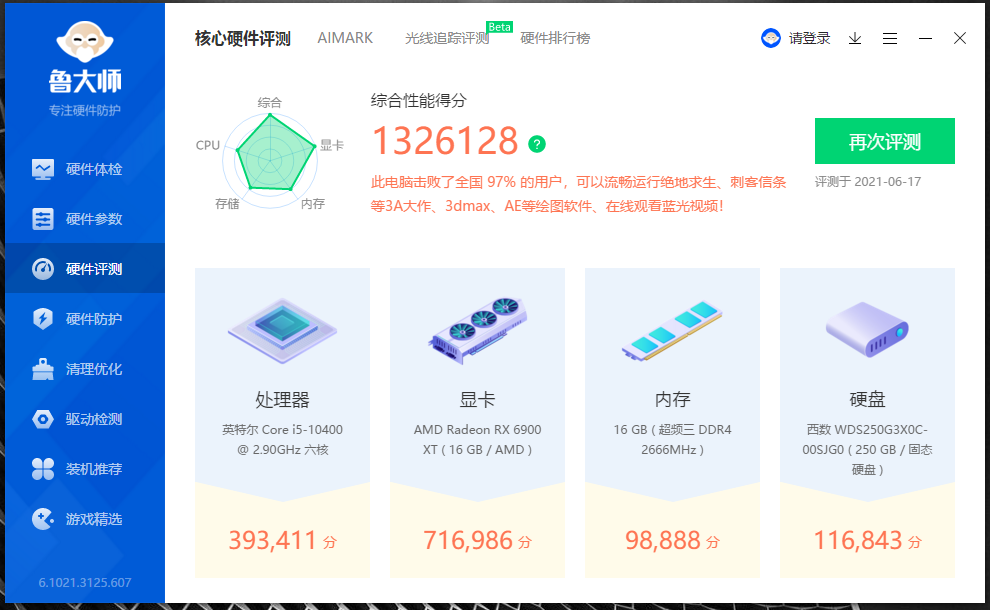The height and width of the screenshot is (610, 990).
Task: Switch to 核心硬件评测 tab
Action: point(242,39)
